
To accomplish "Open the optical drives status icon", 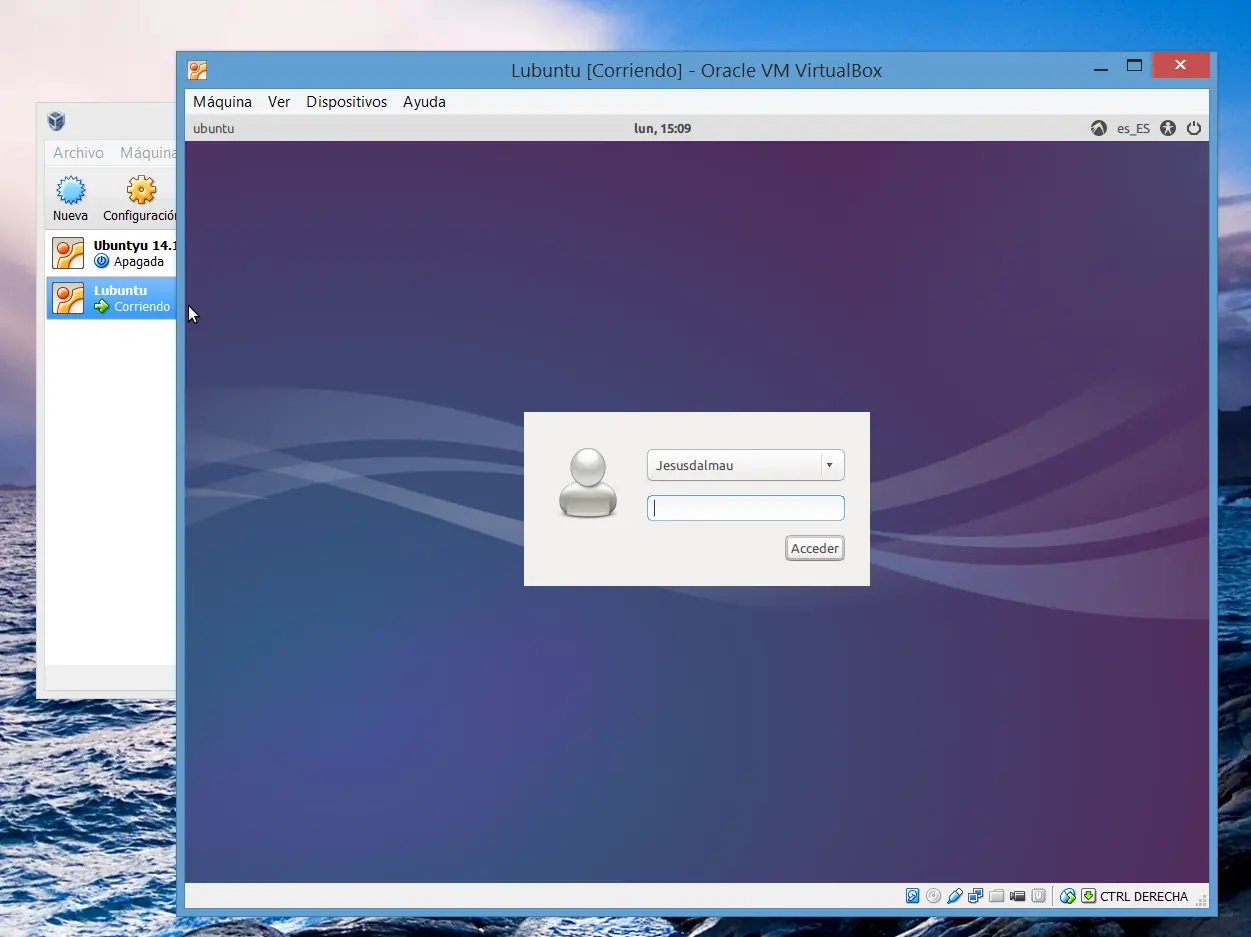I will click(x=933, y=895).
